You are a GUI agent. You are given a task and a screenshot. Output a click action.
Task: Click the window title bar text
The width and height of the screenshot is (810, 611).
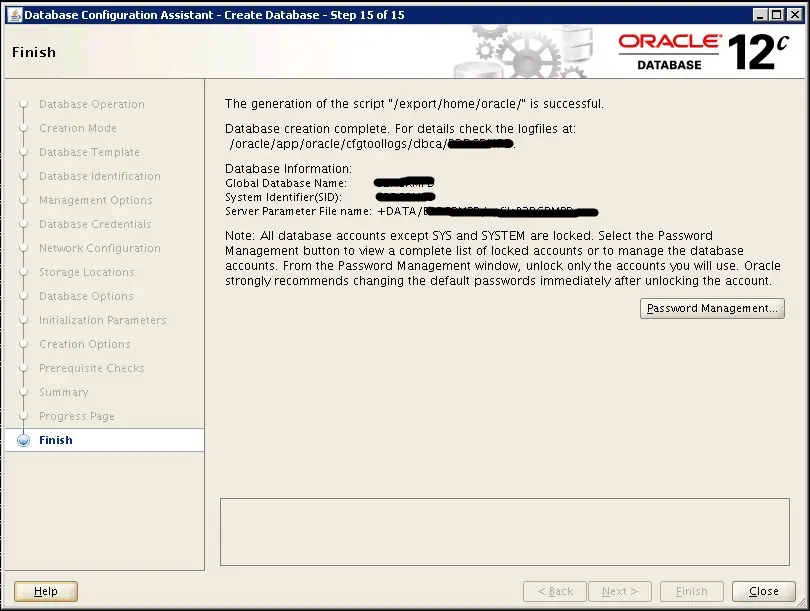pyautogui.click(x=214, y=15)
